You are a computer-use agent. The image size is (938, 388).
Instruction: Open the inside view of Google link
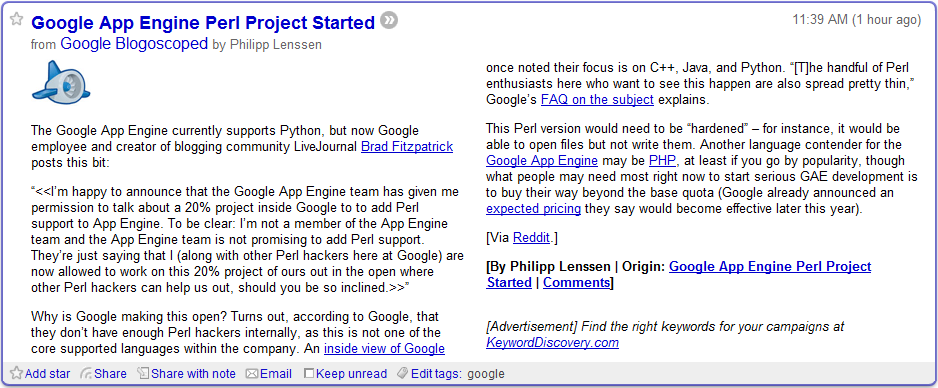(x=384, y=349)
